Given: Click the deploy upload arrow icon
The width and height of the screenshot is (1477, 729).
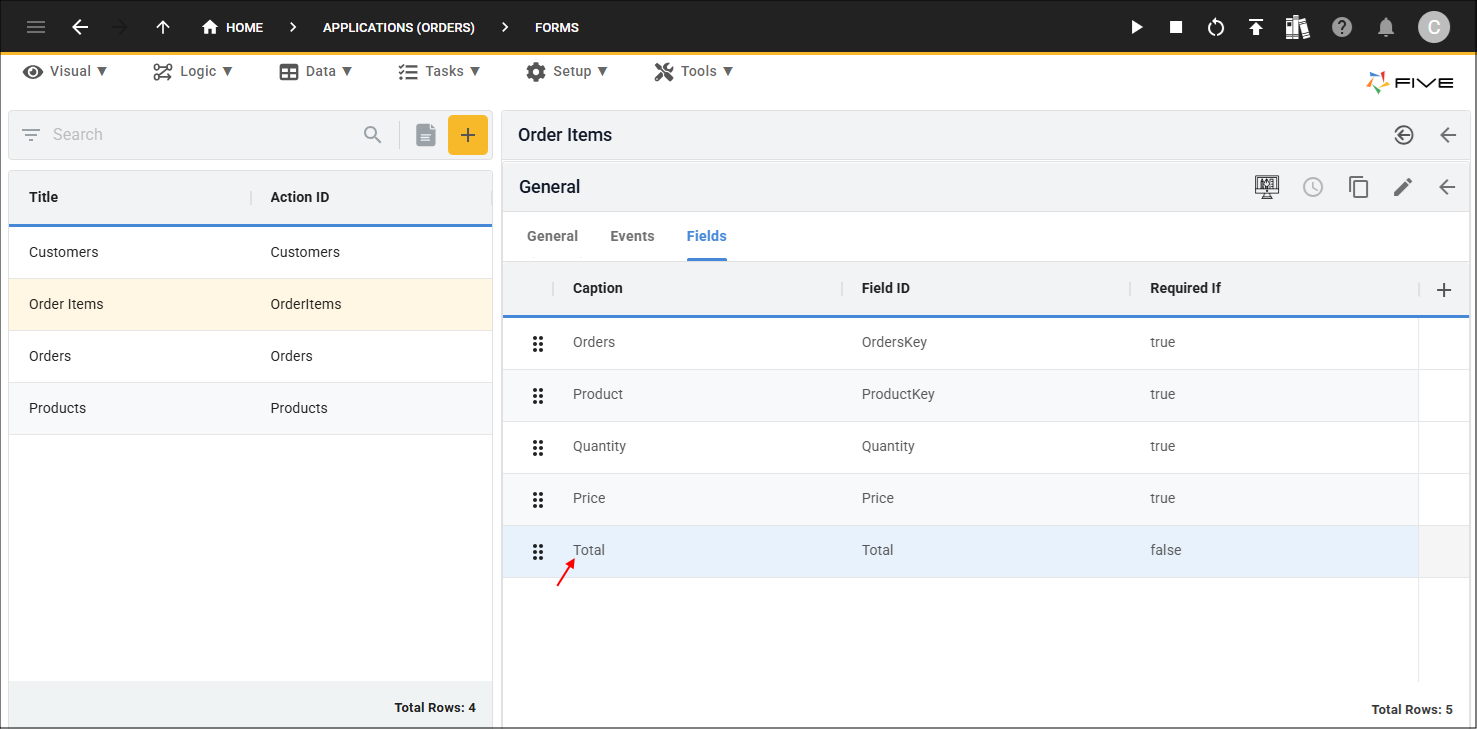Looking at the screenshot, I should click(1256, 27).
